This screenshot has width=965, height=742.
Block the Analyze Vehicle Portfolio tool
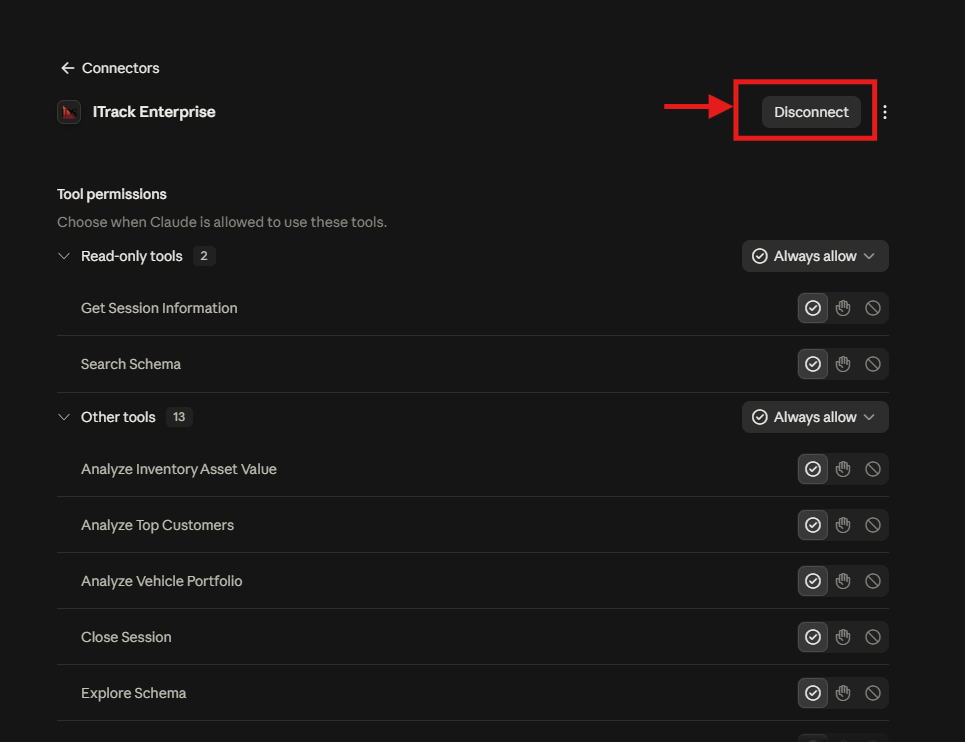pos(873,581)
